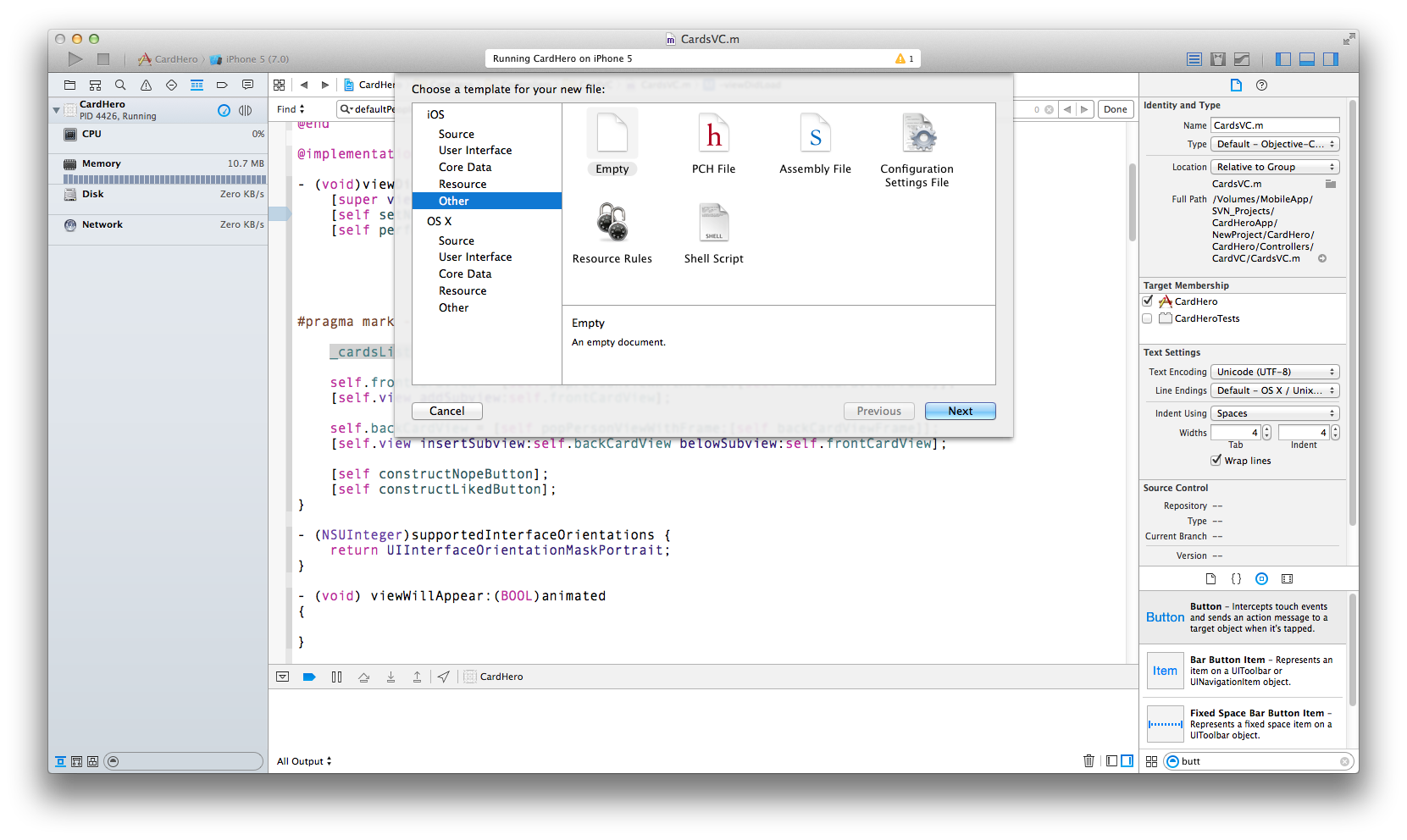Pause program execution in debug bar
Screen dimensions: 1407x840
click(x=336, y=677)
